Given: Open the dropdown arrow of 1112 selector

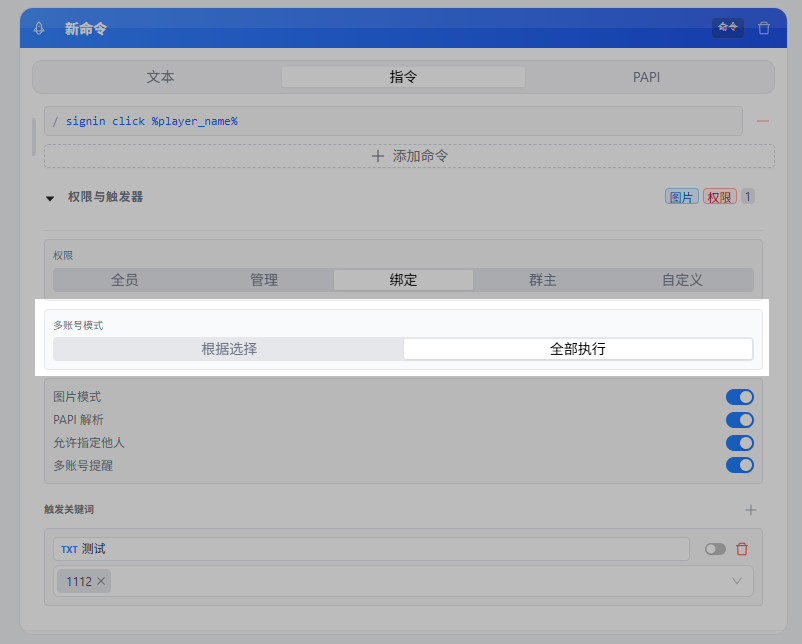Looking at the screenshot, I should click(x=738, y=581).
